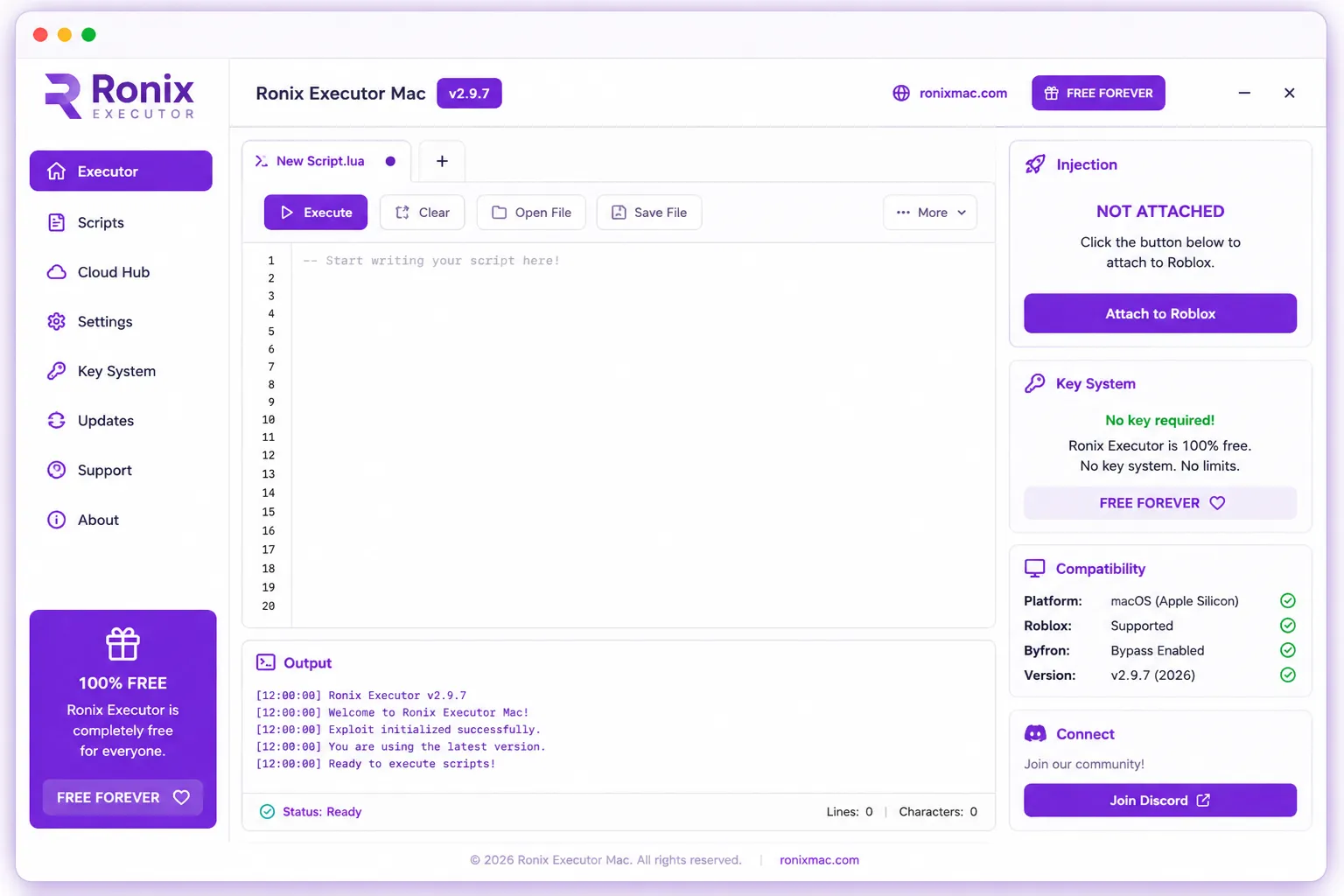Expand the More dropdown menu
1344x896 pixels.
tap(930, 213)
